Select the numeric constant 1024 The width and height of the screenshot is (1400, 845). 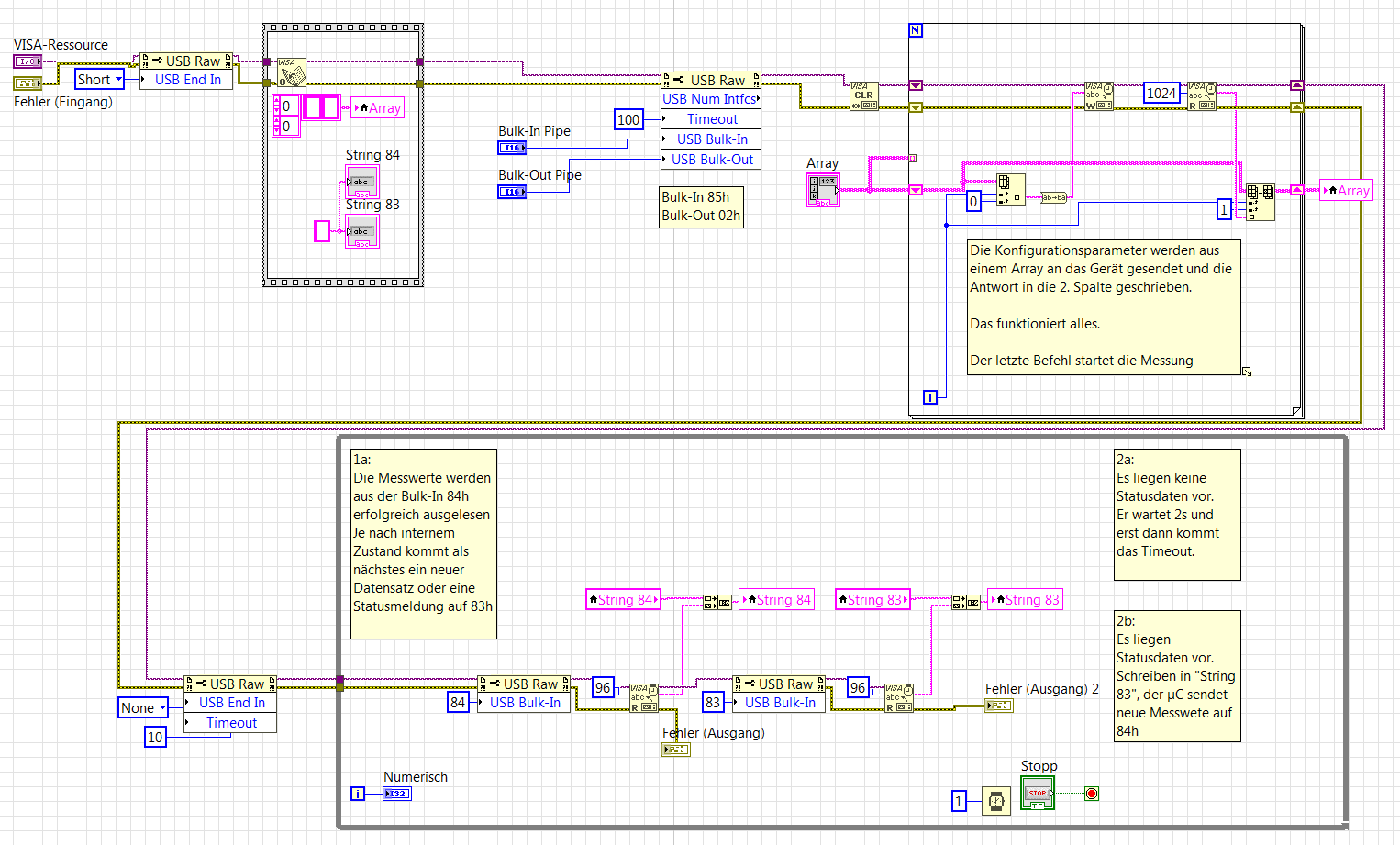(x=1161, y=93)
